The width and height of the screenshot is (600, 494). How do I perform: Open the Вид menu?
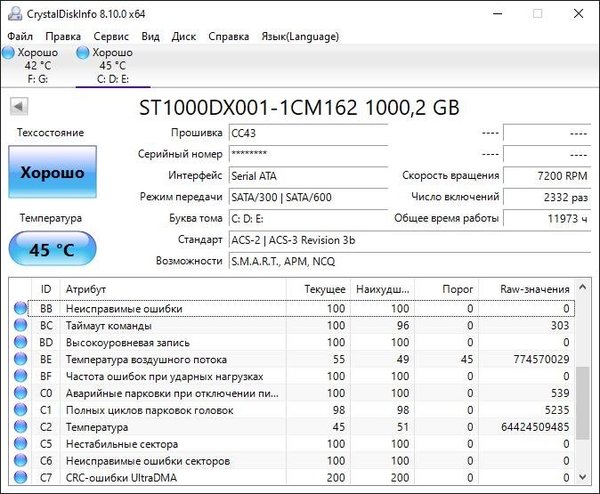tap(150, 36)
